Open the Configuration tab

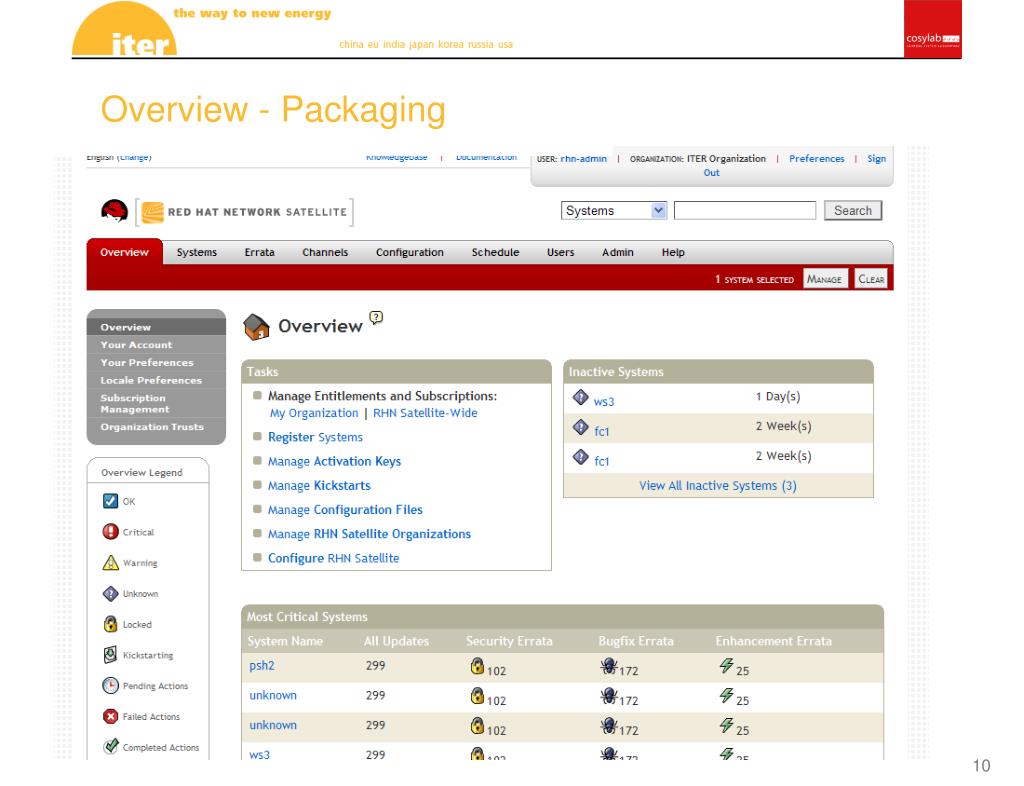[x=409, y=252]
